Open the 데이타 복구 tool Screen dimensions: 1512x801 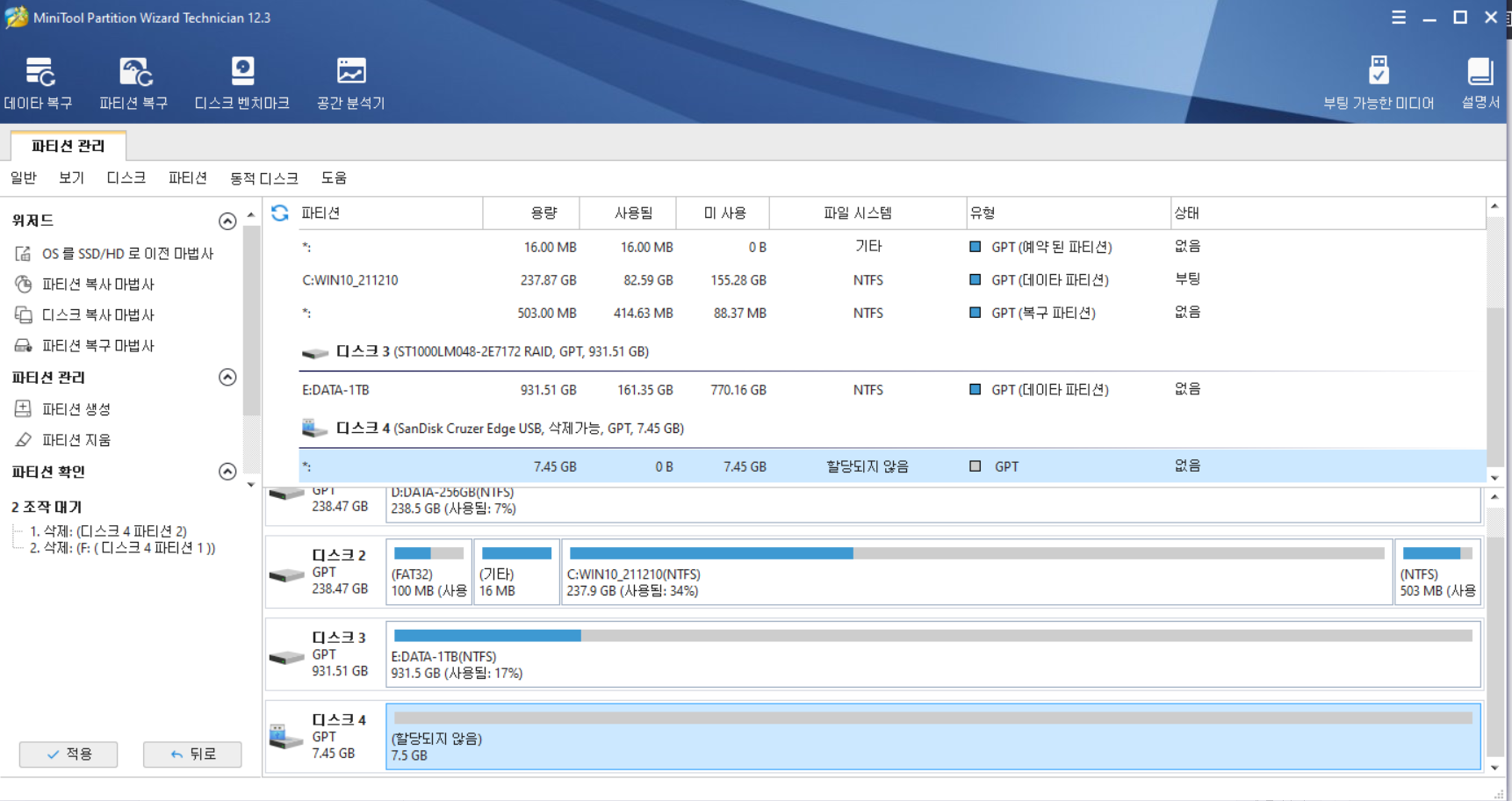[38, 84]
